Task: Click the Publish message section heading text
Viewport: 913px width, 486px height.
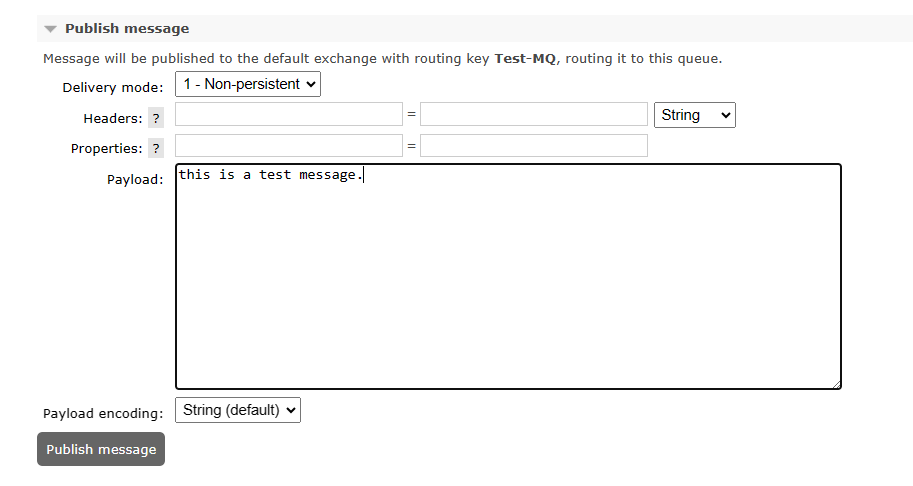Action: coord(127,29)
